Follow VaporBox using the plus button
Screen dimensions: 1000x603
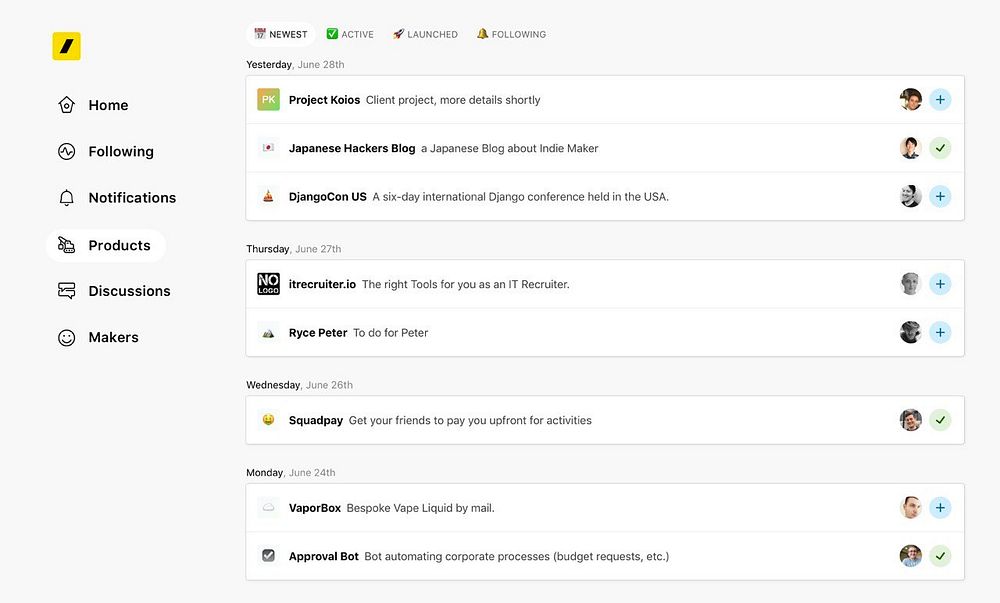940,508
